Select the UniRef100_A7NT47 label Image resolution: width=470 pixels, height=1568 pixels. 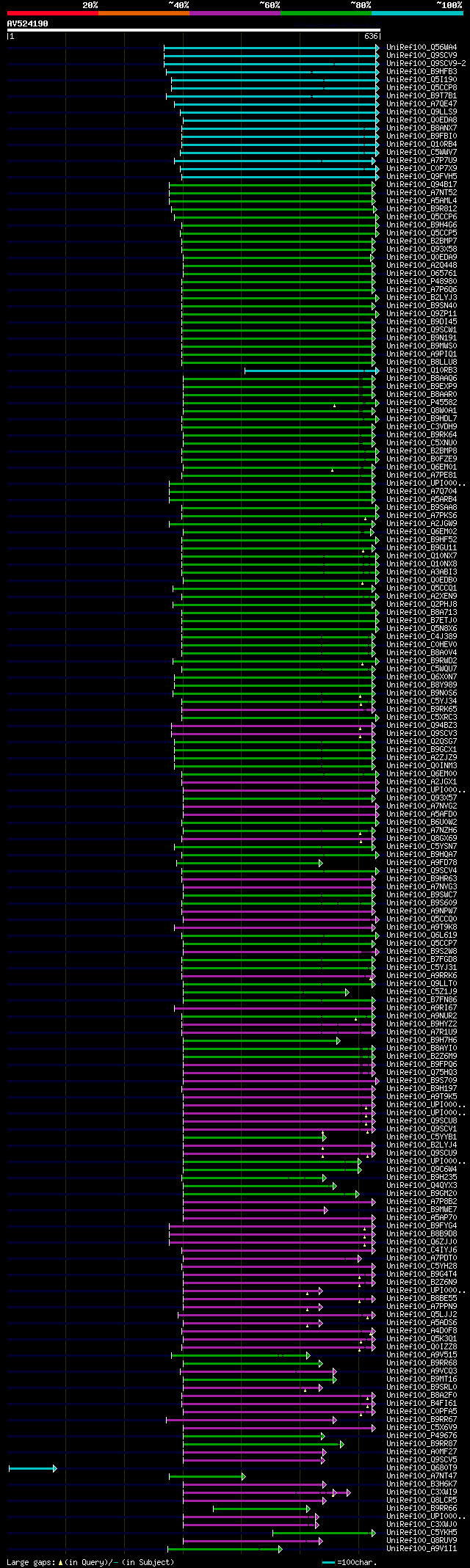point(422,1476)
